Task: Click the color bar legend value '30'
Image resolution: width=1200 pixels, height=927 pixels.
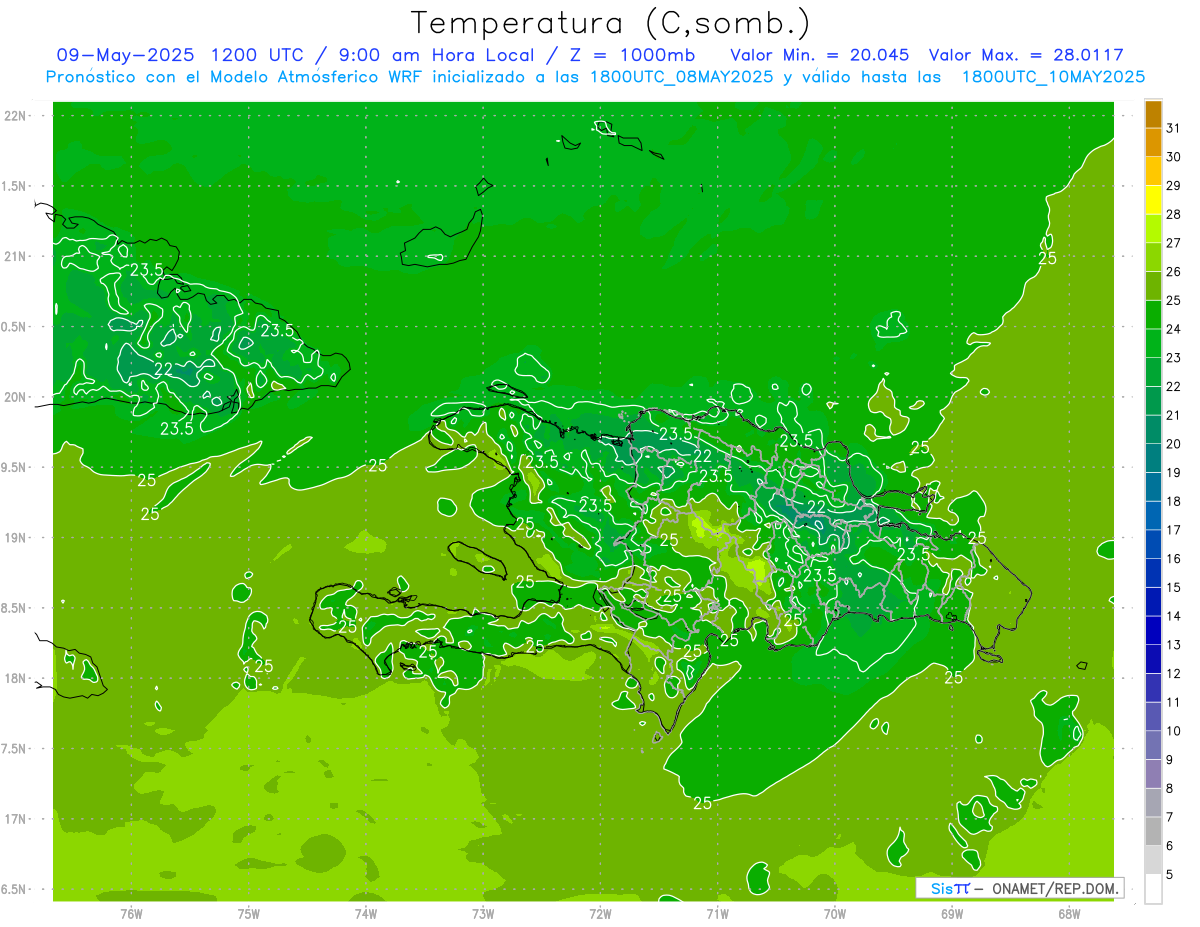Action: click(x=1173, y=157)
